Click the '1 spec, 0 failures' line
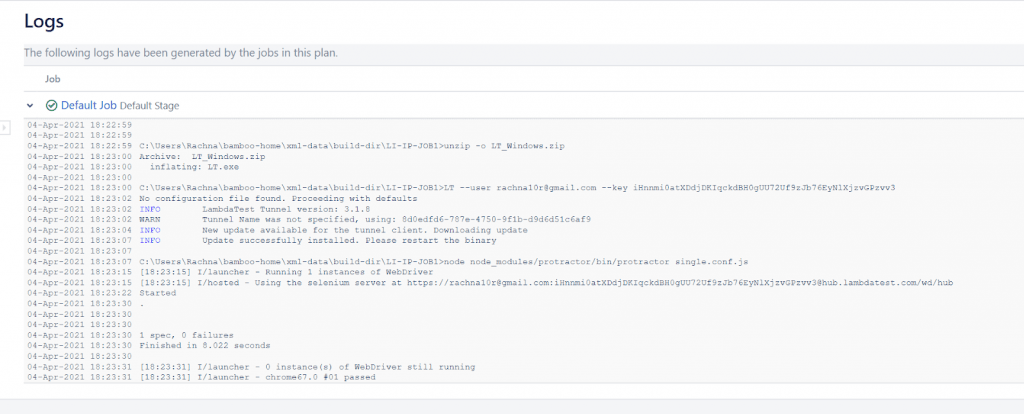1024x414 pixels. 186,335
